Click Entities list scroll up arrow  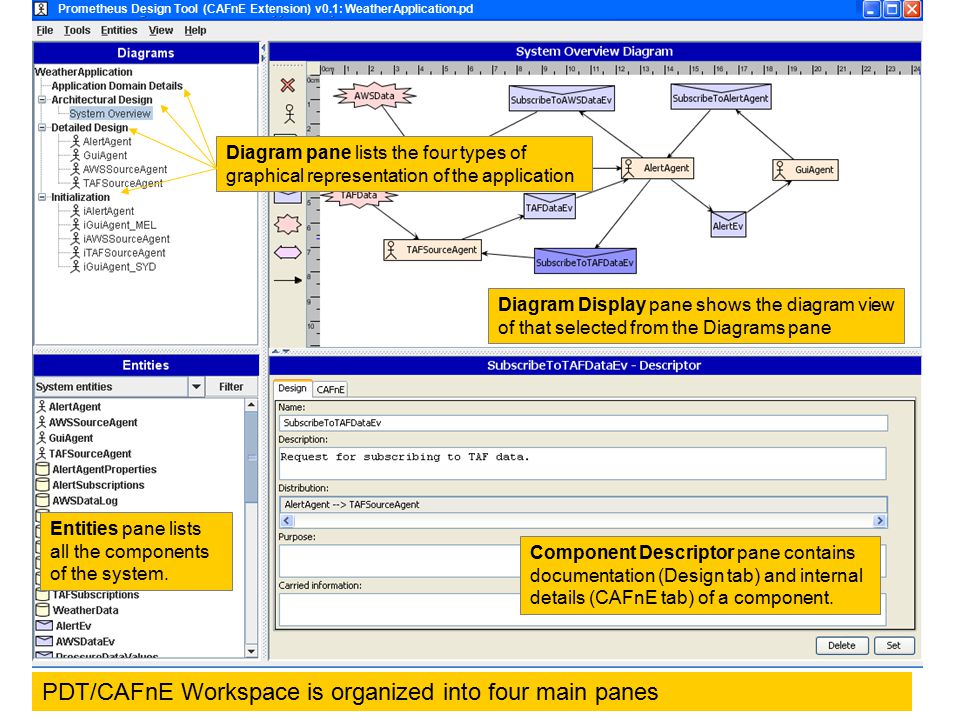click(251, 405)
